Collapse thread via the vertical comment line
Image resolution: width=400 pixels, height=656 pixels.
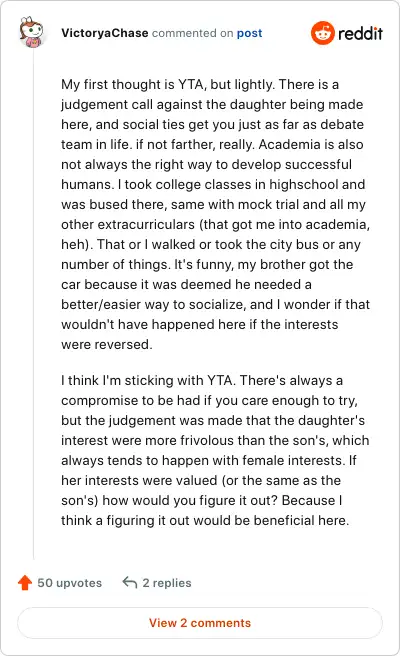tap(33, 305)
